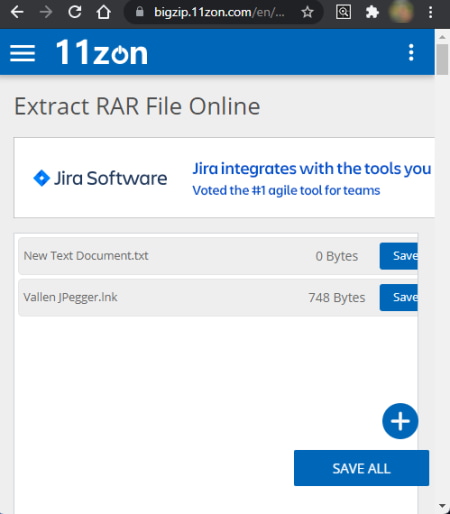Image resolution: width=450 pixels, height=514 pixels.
Task: Save the New Text Document.txt file
Action: 399,256
